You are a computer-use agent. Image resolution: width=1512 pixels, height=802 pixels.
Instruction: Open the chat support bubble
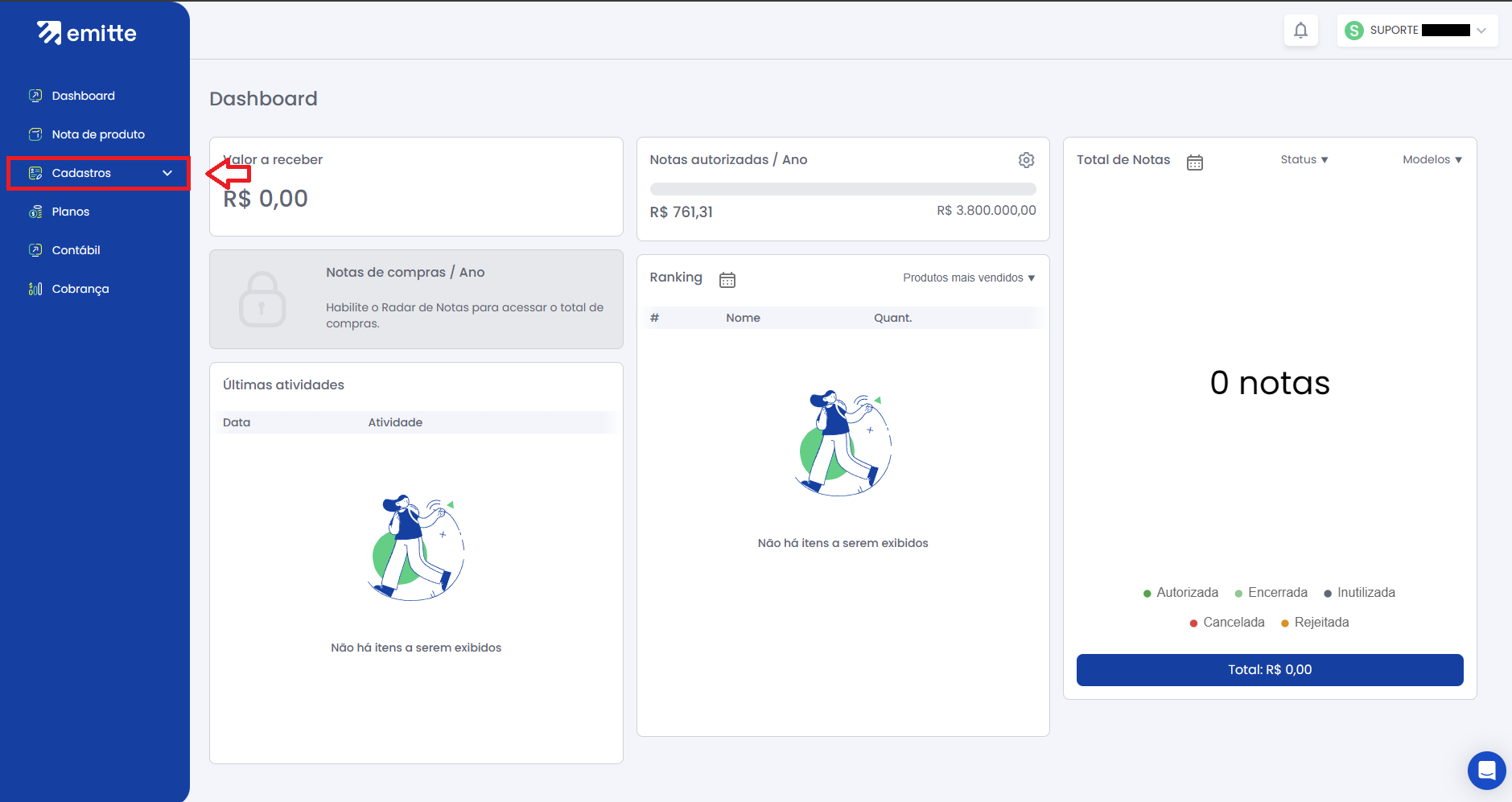(x=1486, y=771)
